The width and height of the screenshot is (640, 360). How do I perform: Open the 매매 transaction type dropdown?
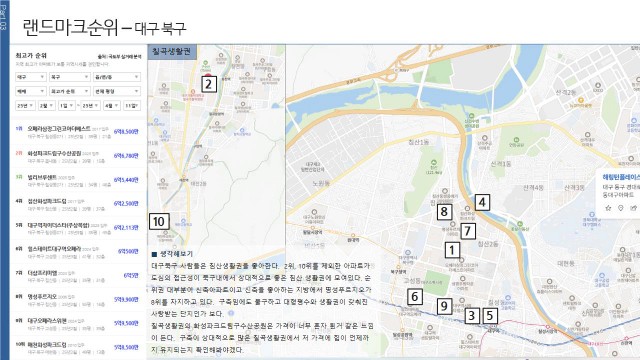(x=31, y=91)
